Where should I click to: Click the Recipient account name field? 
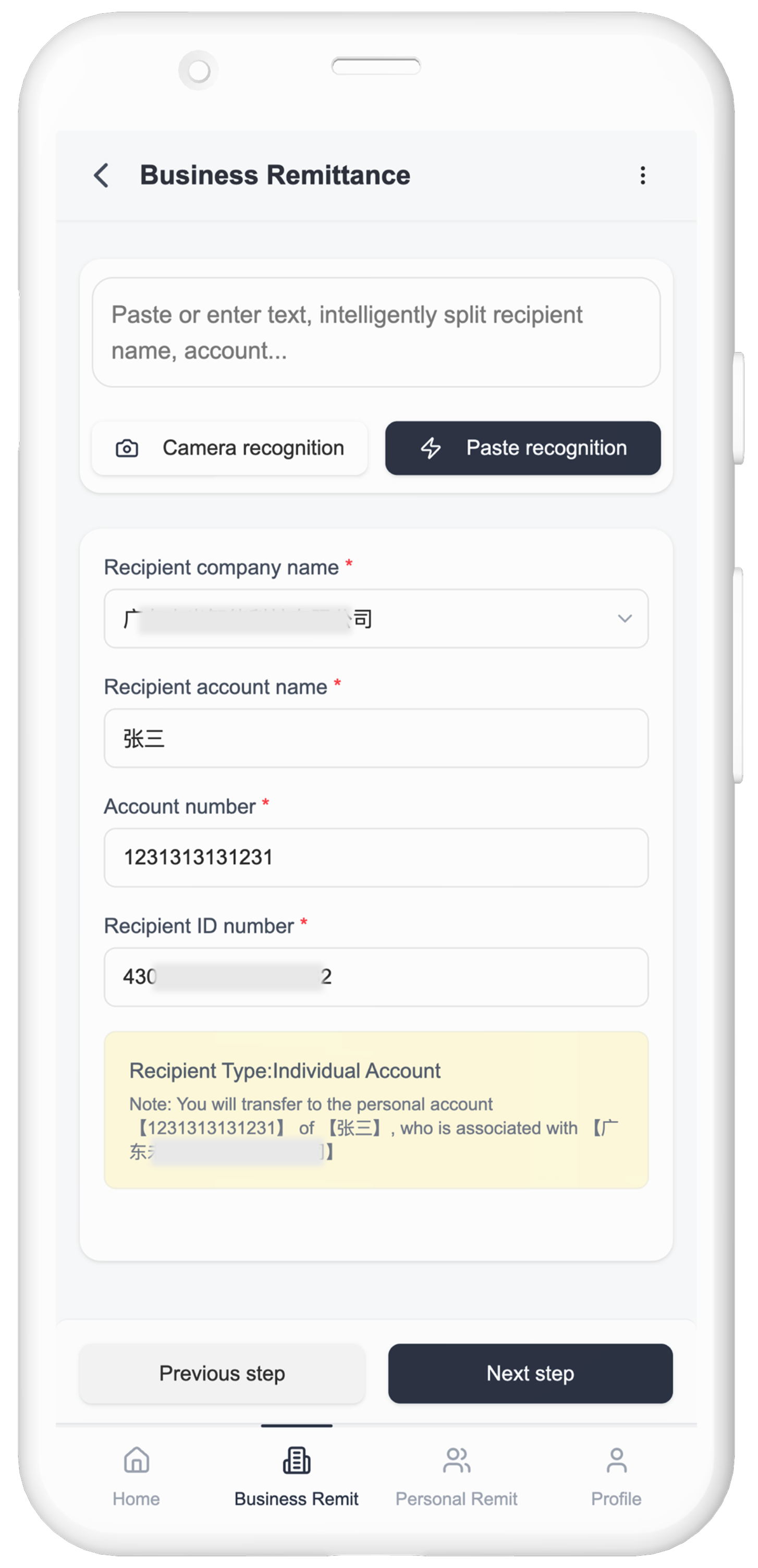click(x=376, y=738)
